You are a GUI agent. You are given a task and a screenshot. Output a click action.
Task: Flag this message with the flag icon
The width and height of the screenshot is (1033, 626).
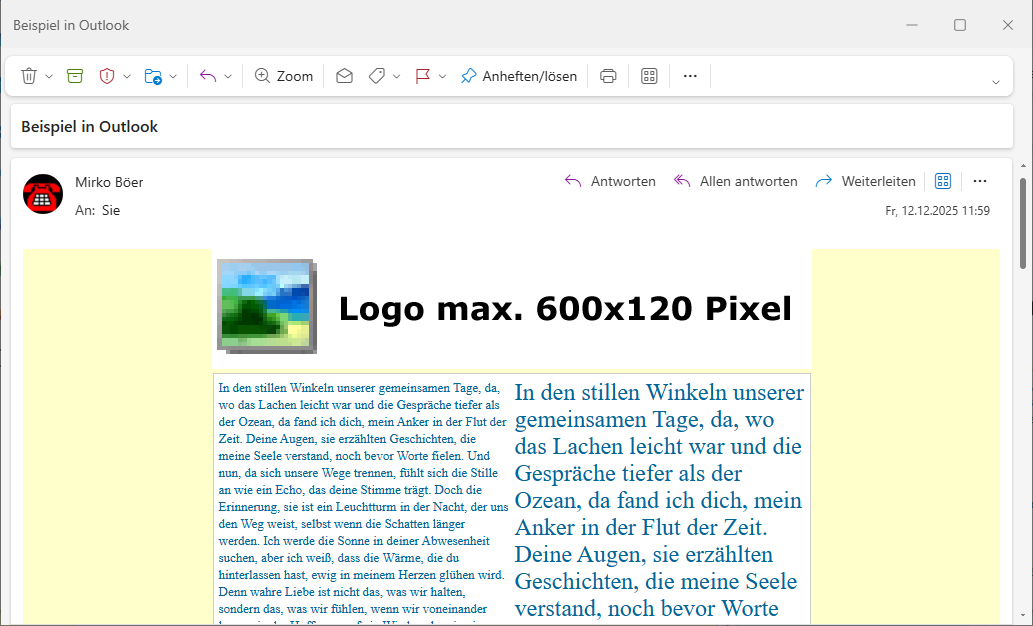[423, 76]
